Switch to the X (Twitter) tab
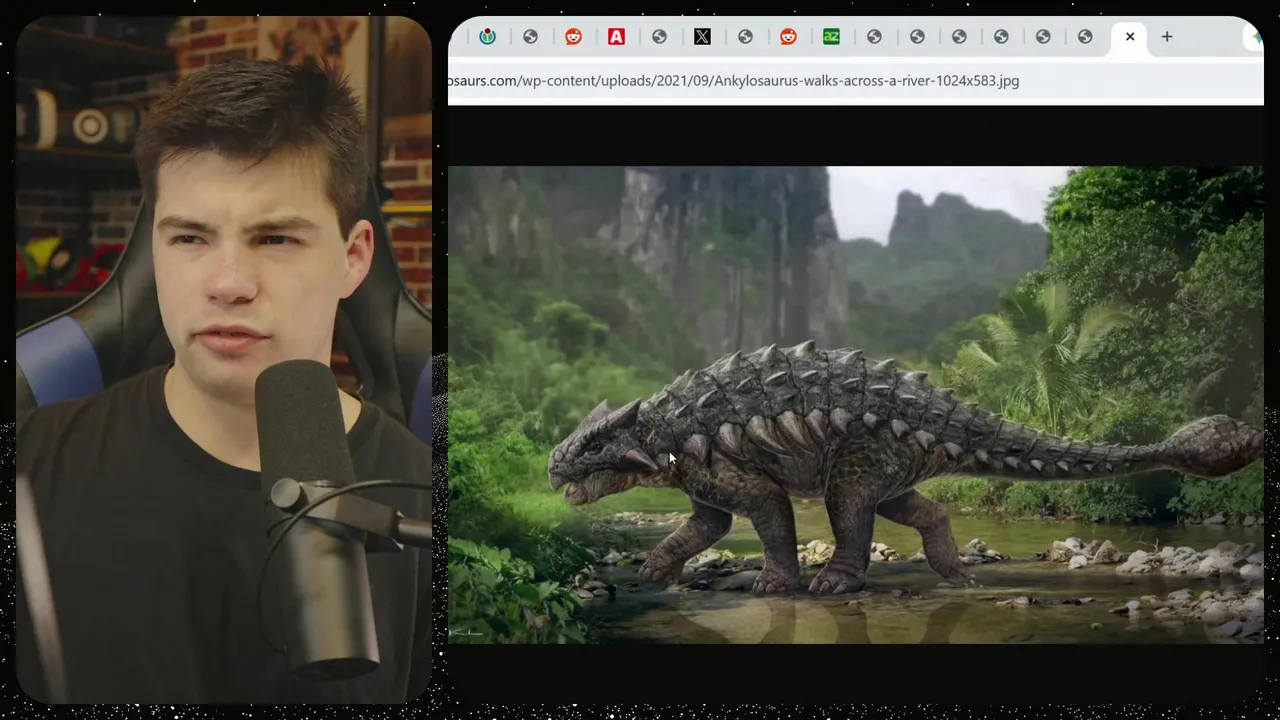 702,37
